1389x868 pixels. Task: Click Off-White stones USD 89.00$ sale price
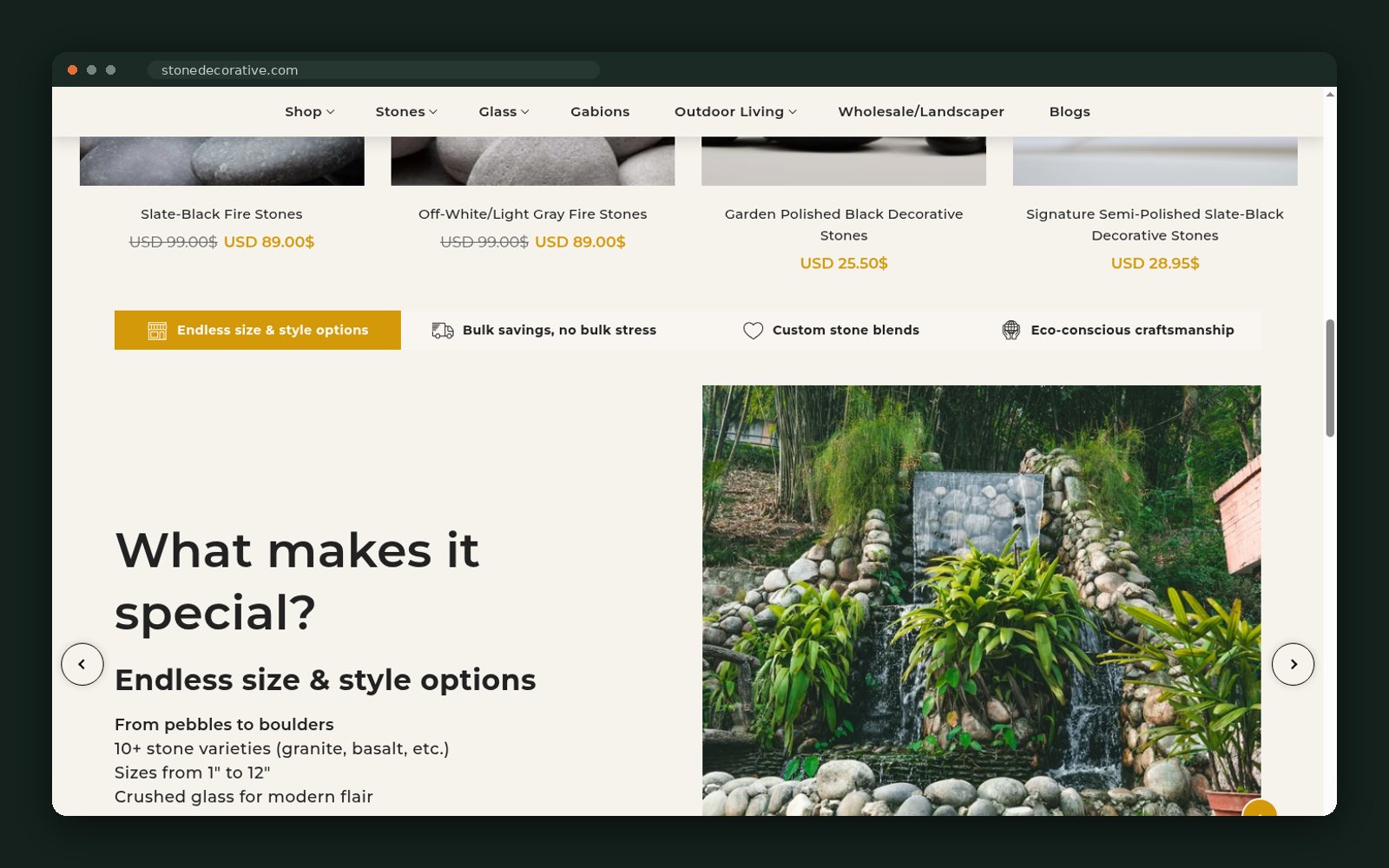pyautogui.click(x=580, y=242)
